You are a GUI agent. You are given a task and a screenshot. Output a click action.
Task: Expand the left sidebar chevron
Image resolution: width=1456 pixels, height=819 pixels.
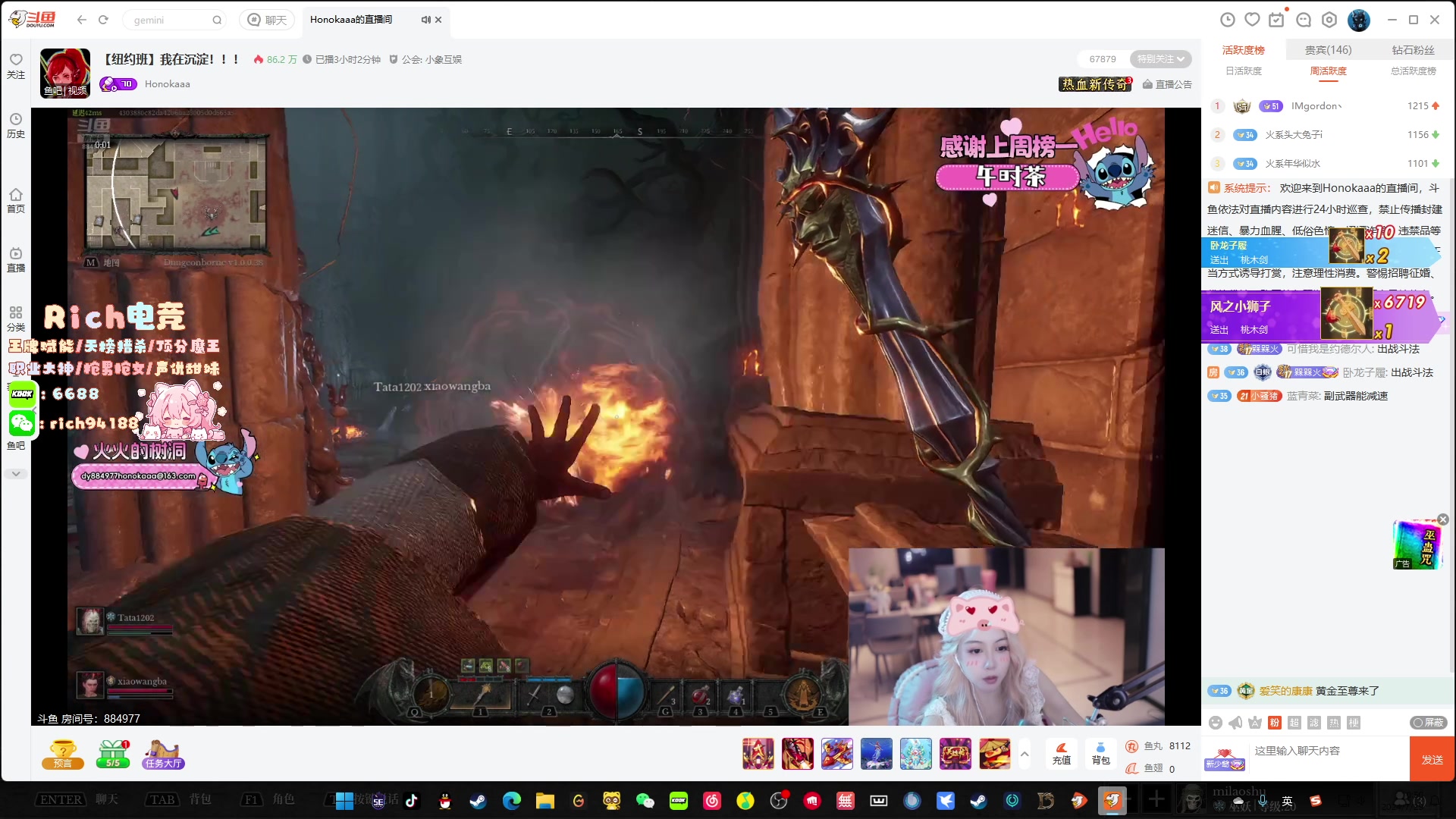pyautogui.click(x=16, y=473)
